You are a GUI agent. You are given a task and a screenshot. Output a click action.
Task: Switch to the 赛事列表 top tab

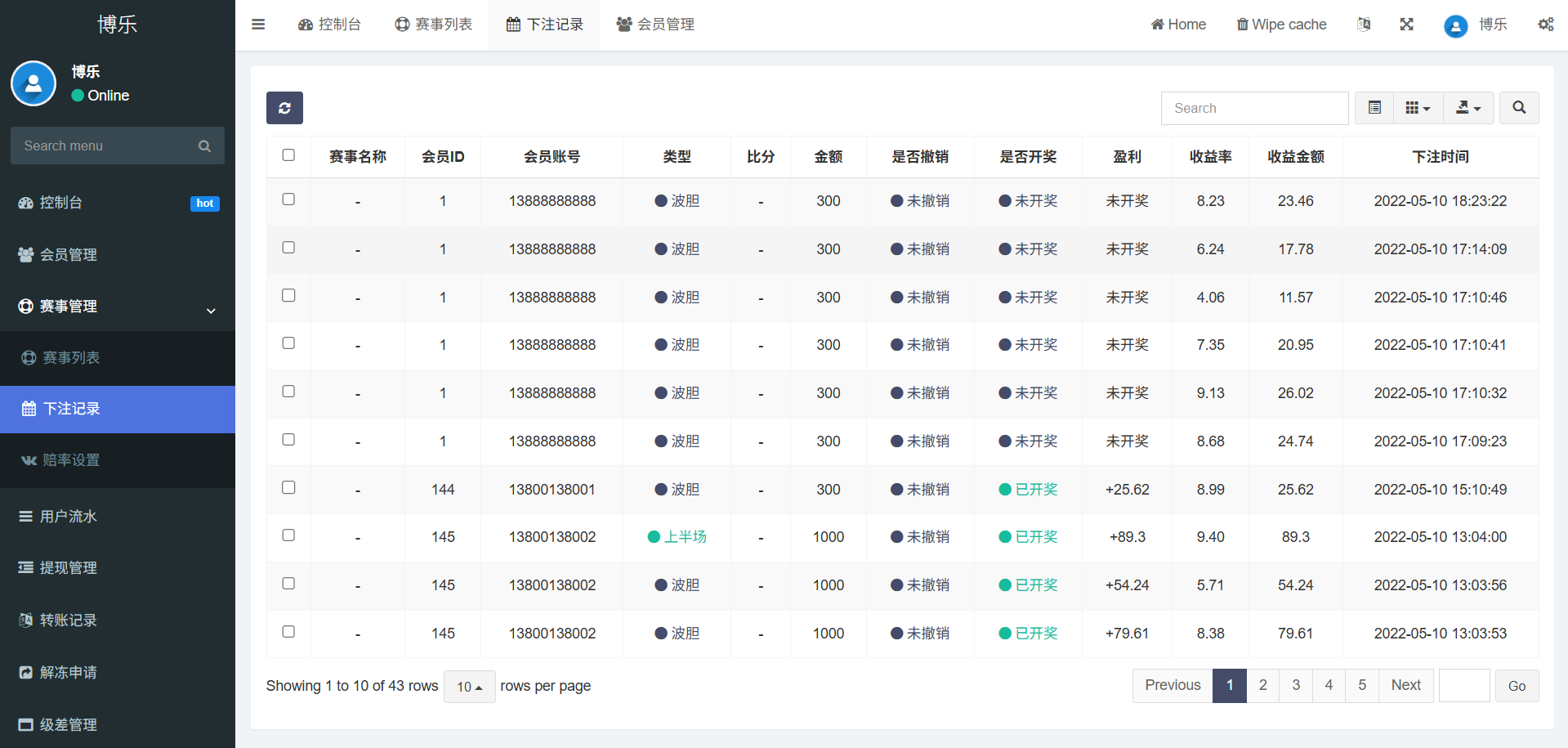click(x=434, y=25)
